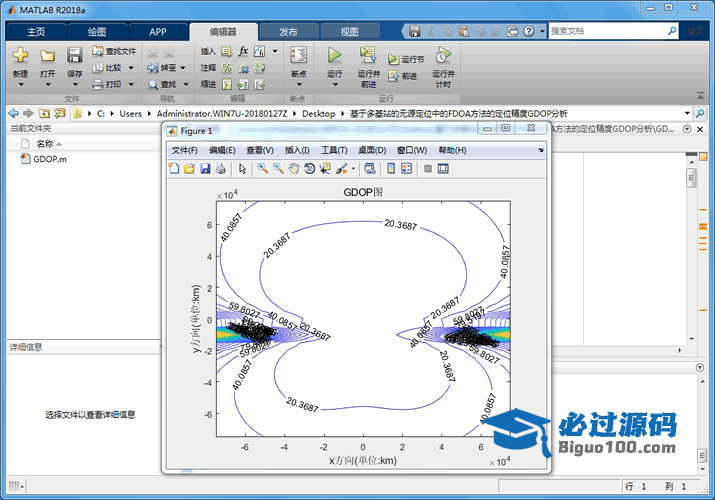Image resolution: width=715 pixels, height=500 pixels.
Task: Click the 比较 (Compare) button
Action: click(108, 67)
